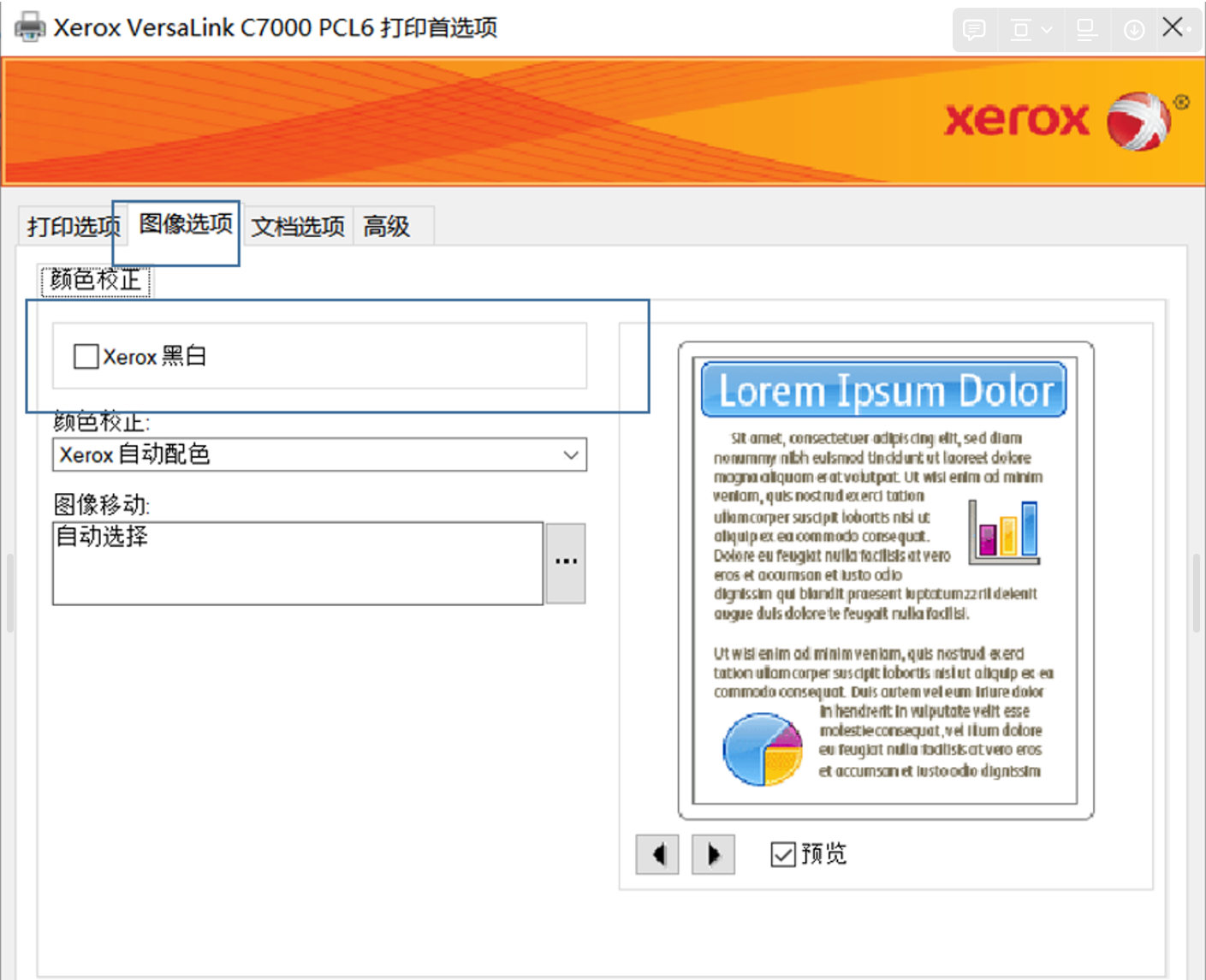
Task: Uncheck the 预览 checkbox
Action: point(783,854)
